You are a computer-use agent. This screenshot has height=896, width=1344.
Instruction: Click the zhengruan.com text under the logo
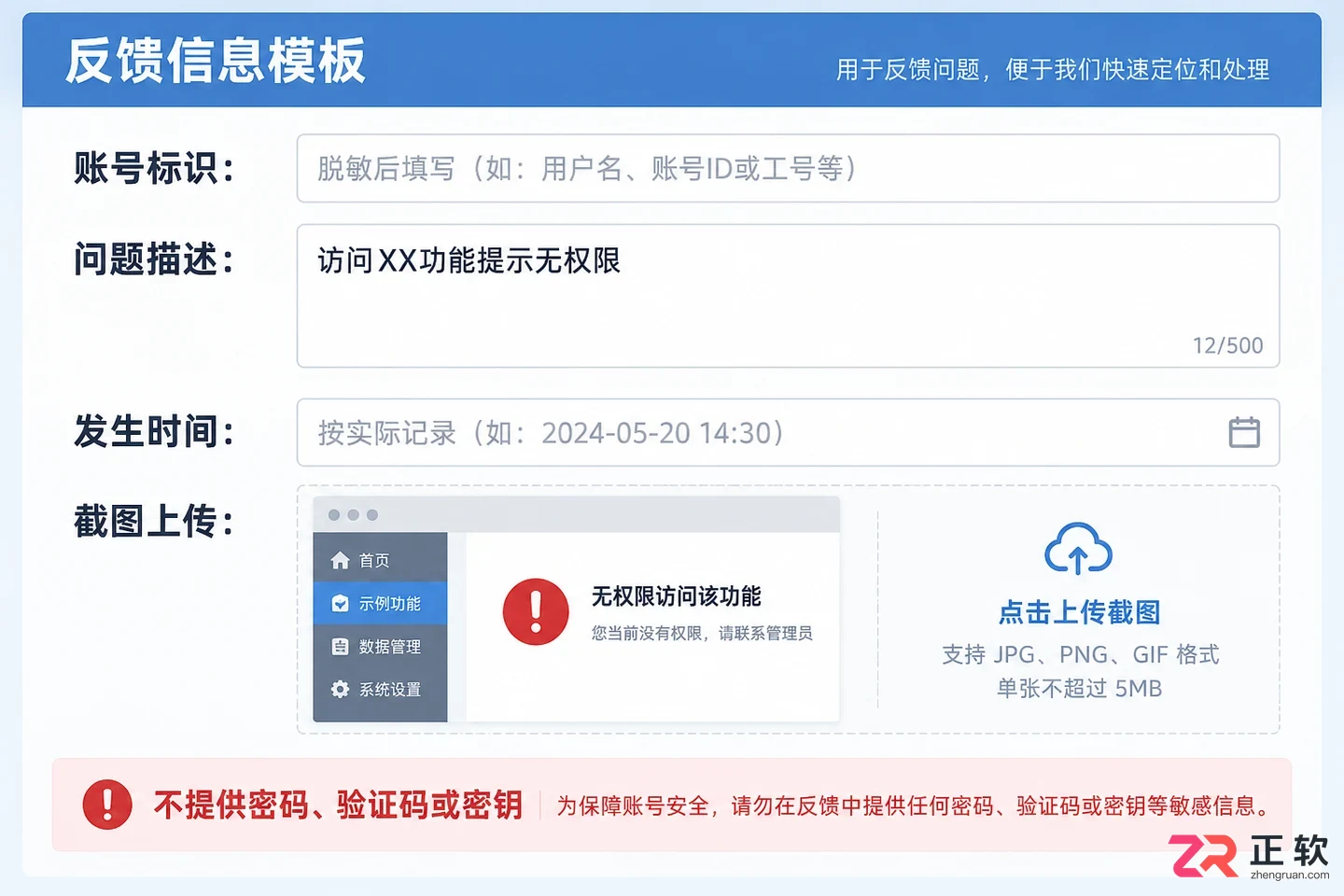point(1290,875)
